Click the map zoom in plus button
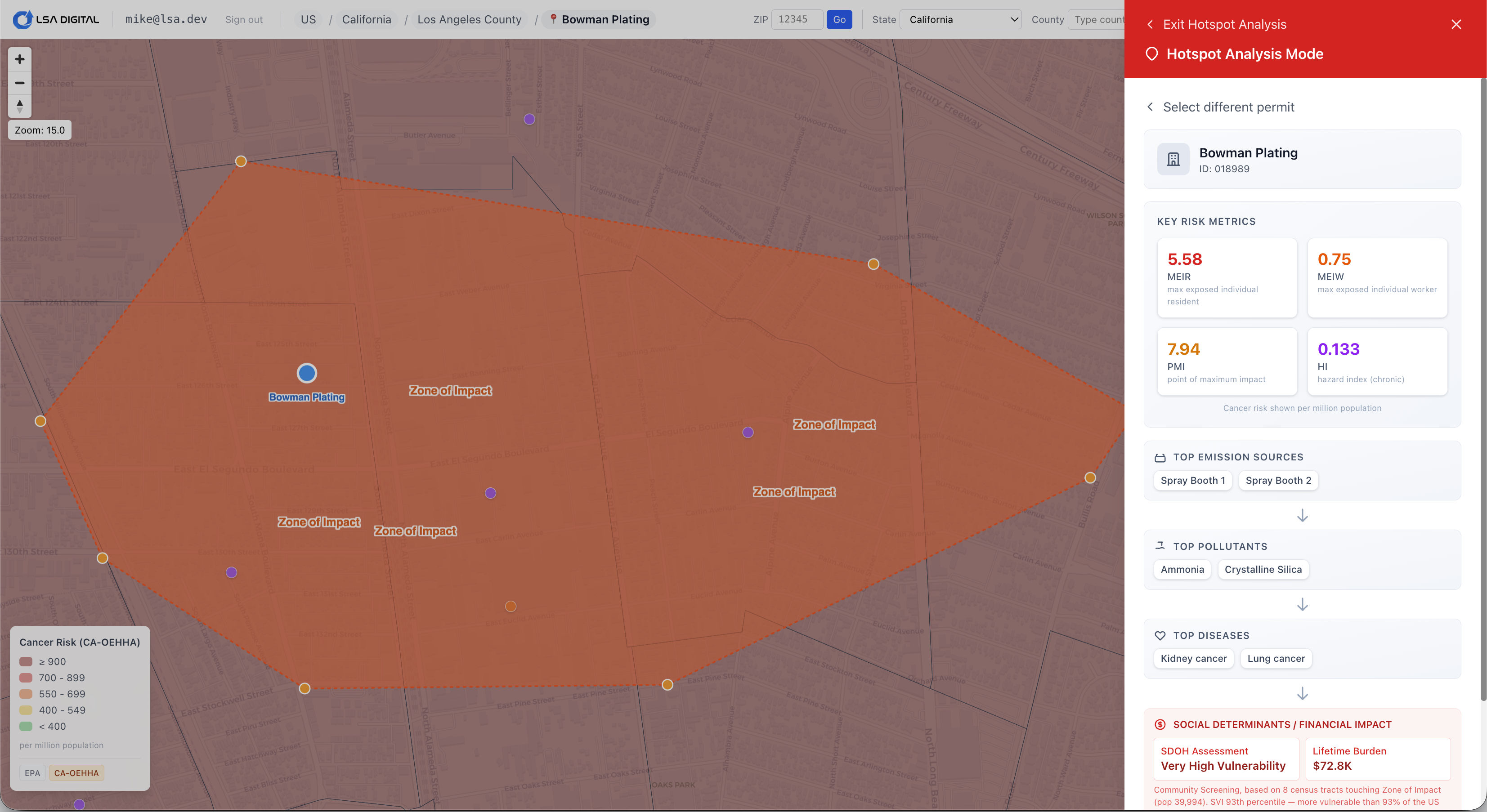Viewport: 1487px width, 812px height. click(x=20, y=59)
